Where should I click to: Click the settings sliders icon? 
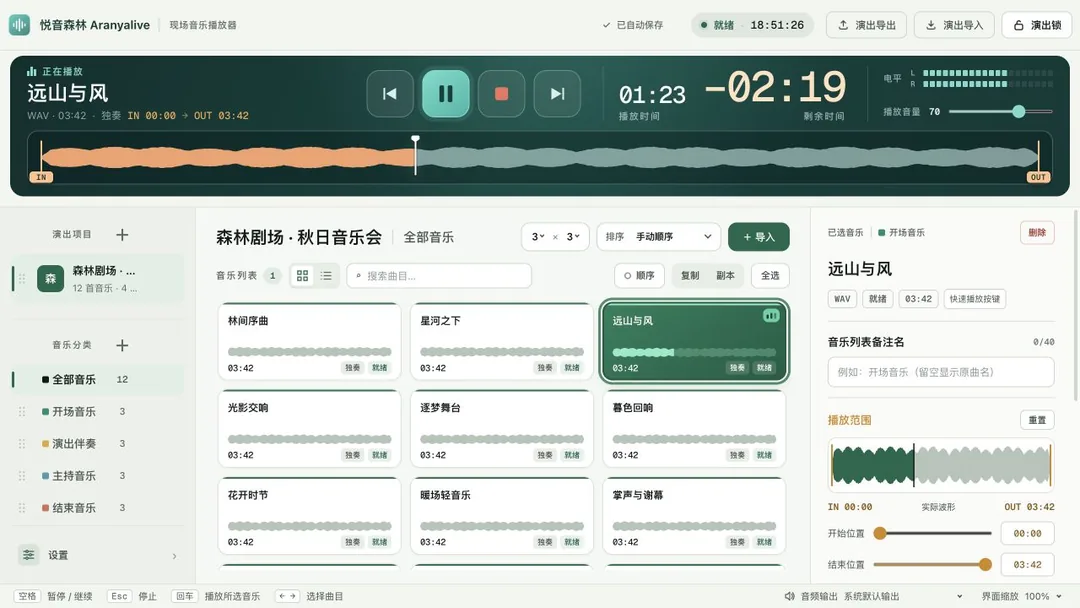pyautogui.click(x=28, y=554)
